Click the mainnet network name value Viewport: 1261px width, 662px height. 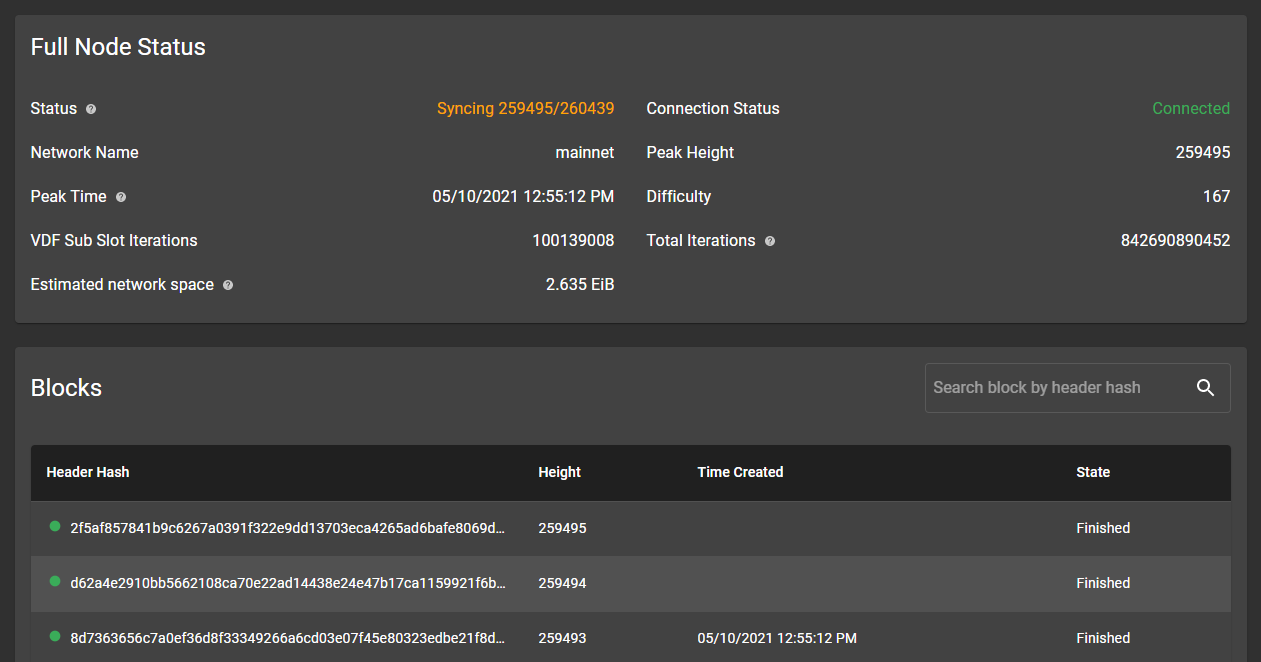[x=585, y=153]
